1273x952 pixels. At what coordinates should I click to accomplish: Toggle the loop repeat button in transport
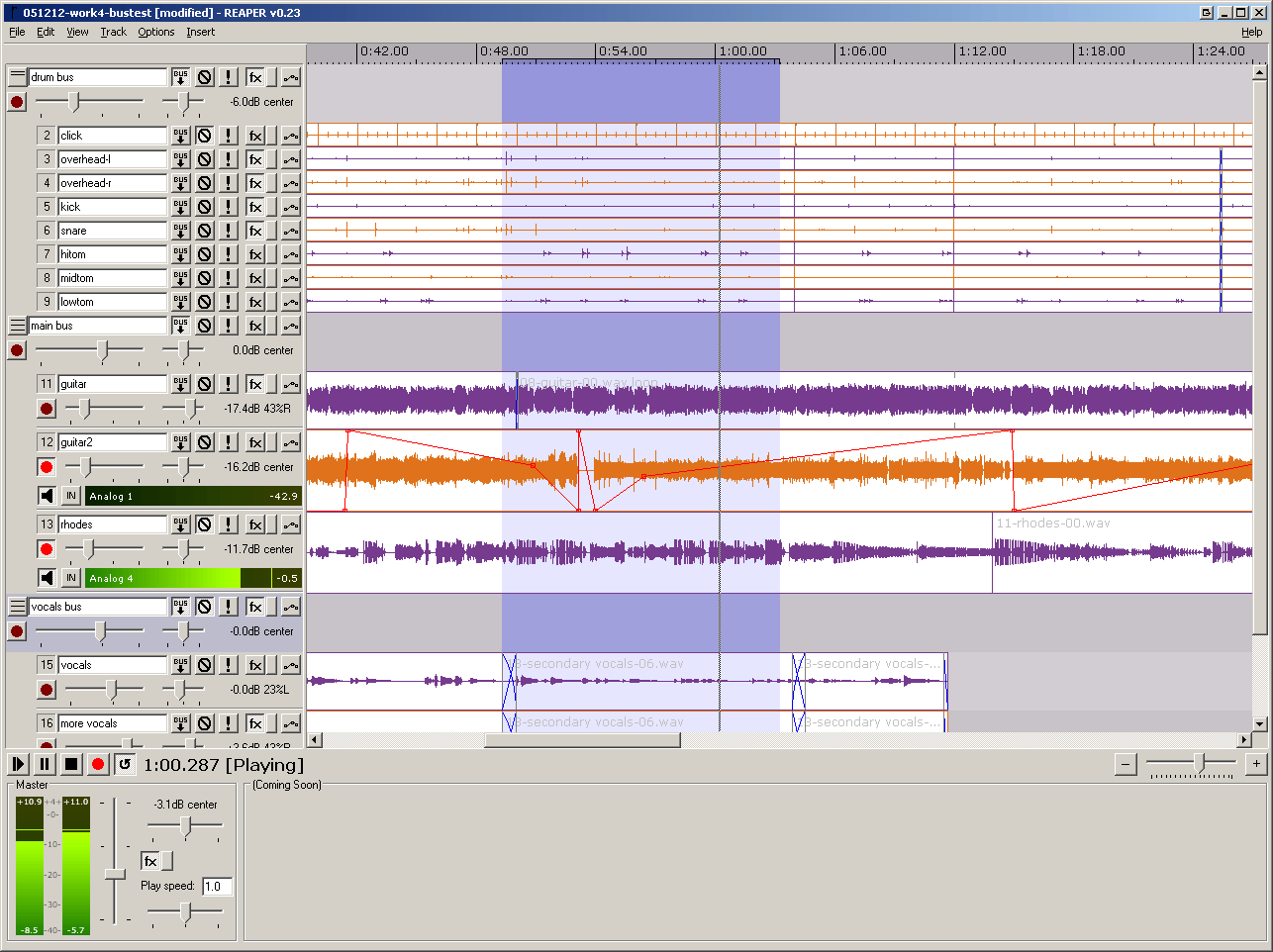[x=124, y=764]
